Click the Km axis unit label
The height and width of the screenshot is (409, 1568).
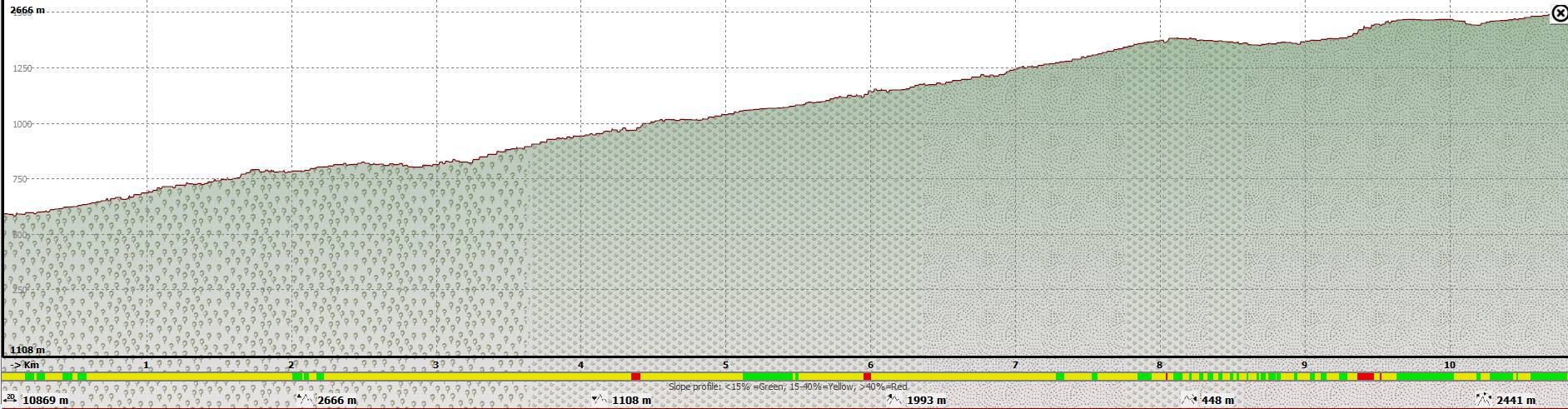tap(31, 365)
